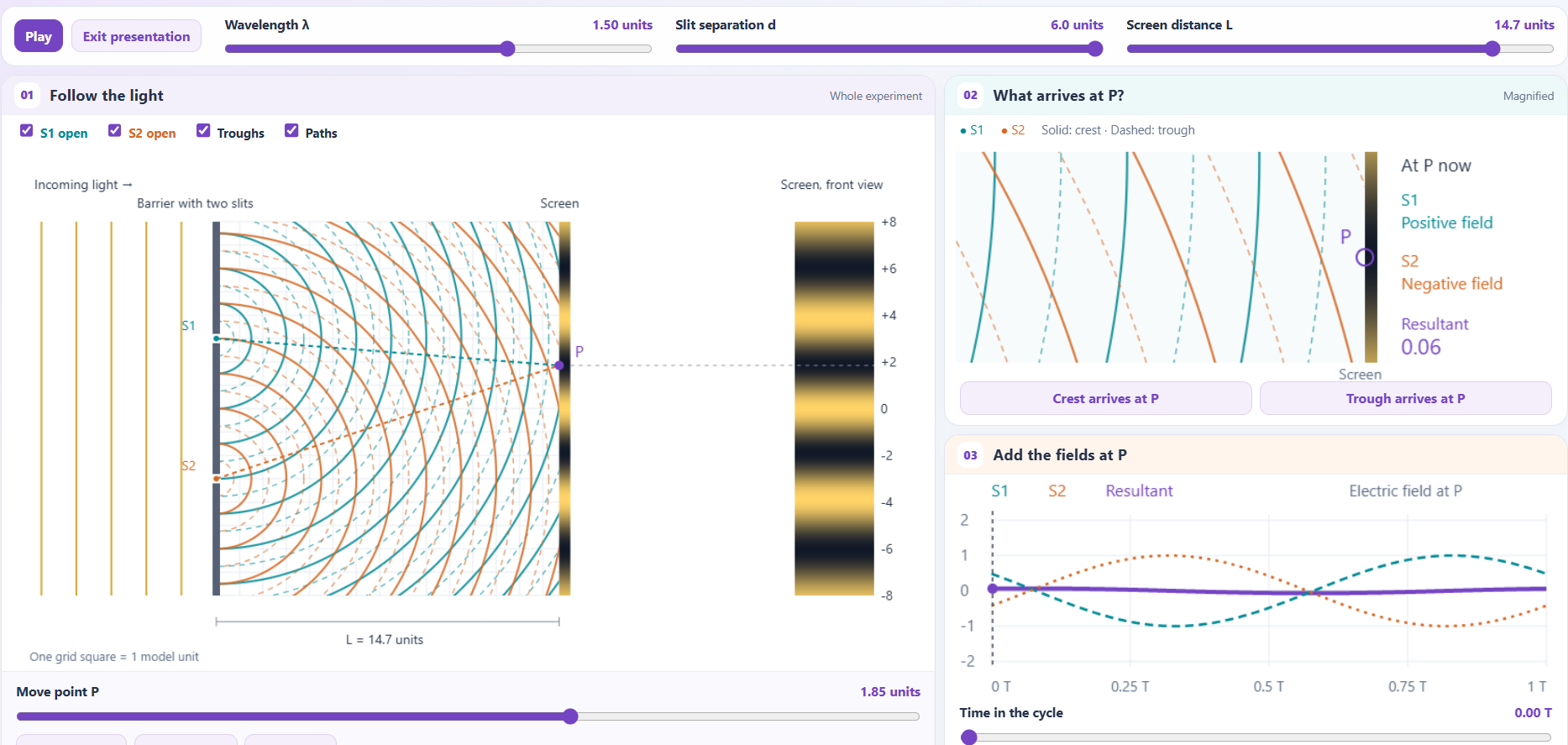This screenshot has height=745, width=1568.
Task: Click the S2 legend label in field graph
Action: (x=1057, y=491)
